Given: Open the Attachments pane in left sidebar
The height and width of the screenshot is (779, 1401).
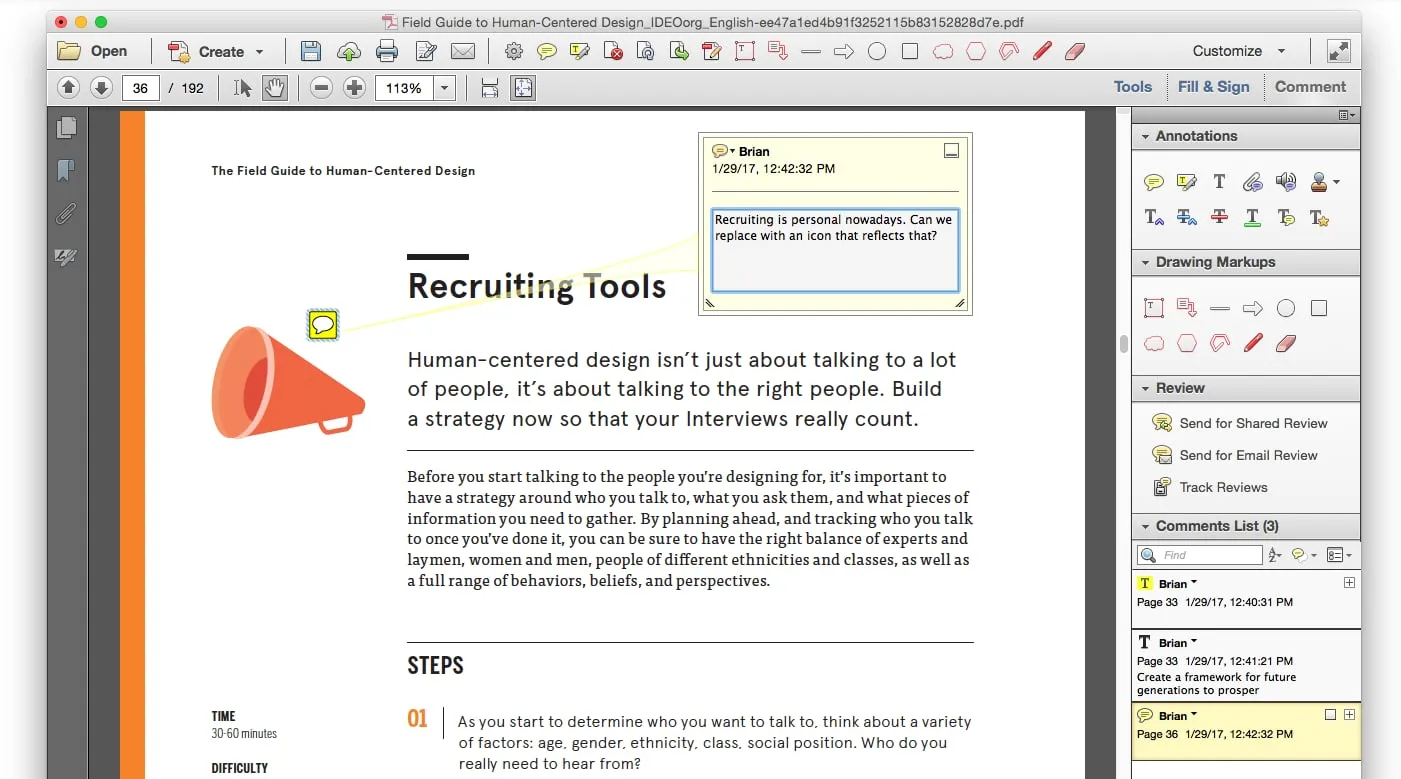Looking at the screenshot, I should pos(66,213).
